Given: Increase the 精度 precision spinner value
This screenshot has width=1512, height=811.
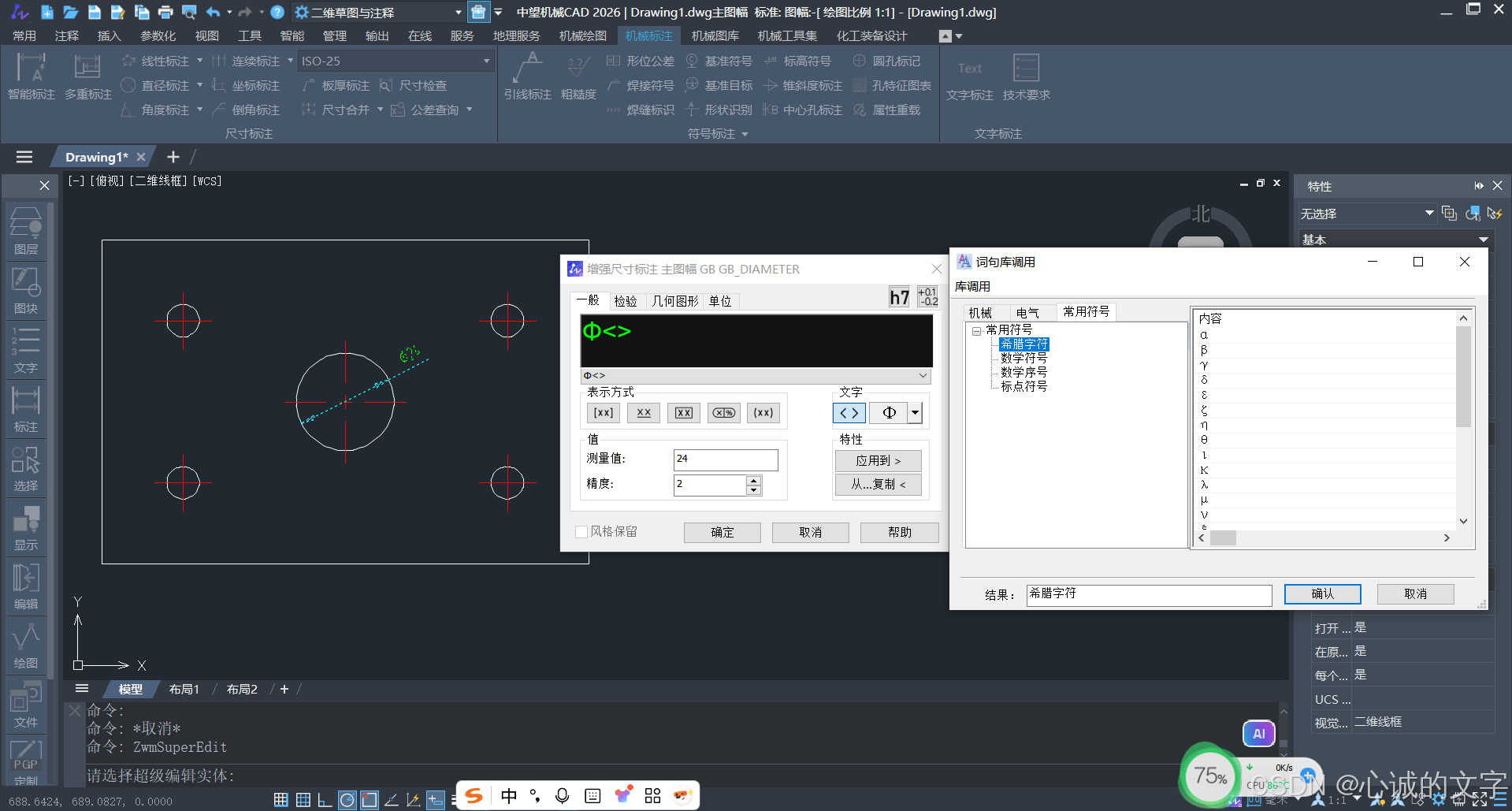Looking at the screenshot, I should click(x=754, y=480).
